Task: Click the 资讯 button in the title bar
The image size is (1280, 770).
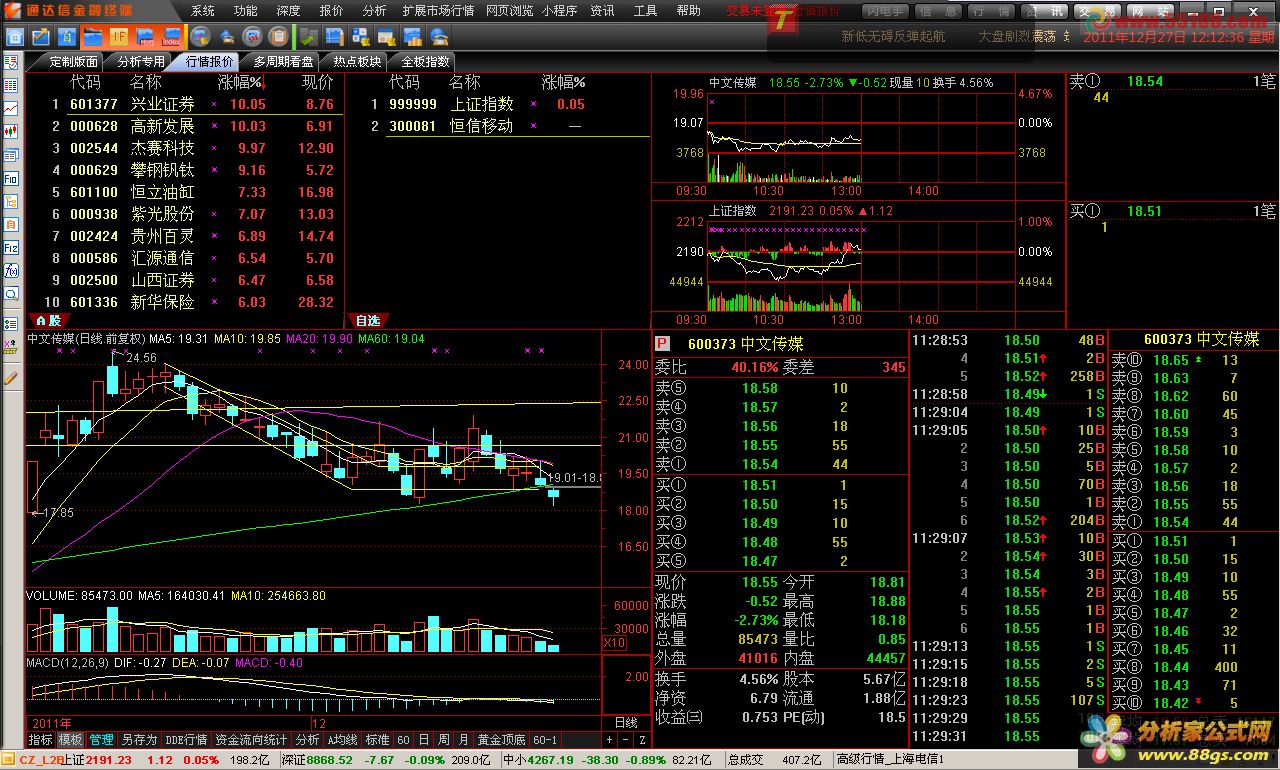Action: (1047, 11)
